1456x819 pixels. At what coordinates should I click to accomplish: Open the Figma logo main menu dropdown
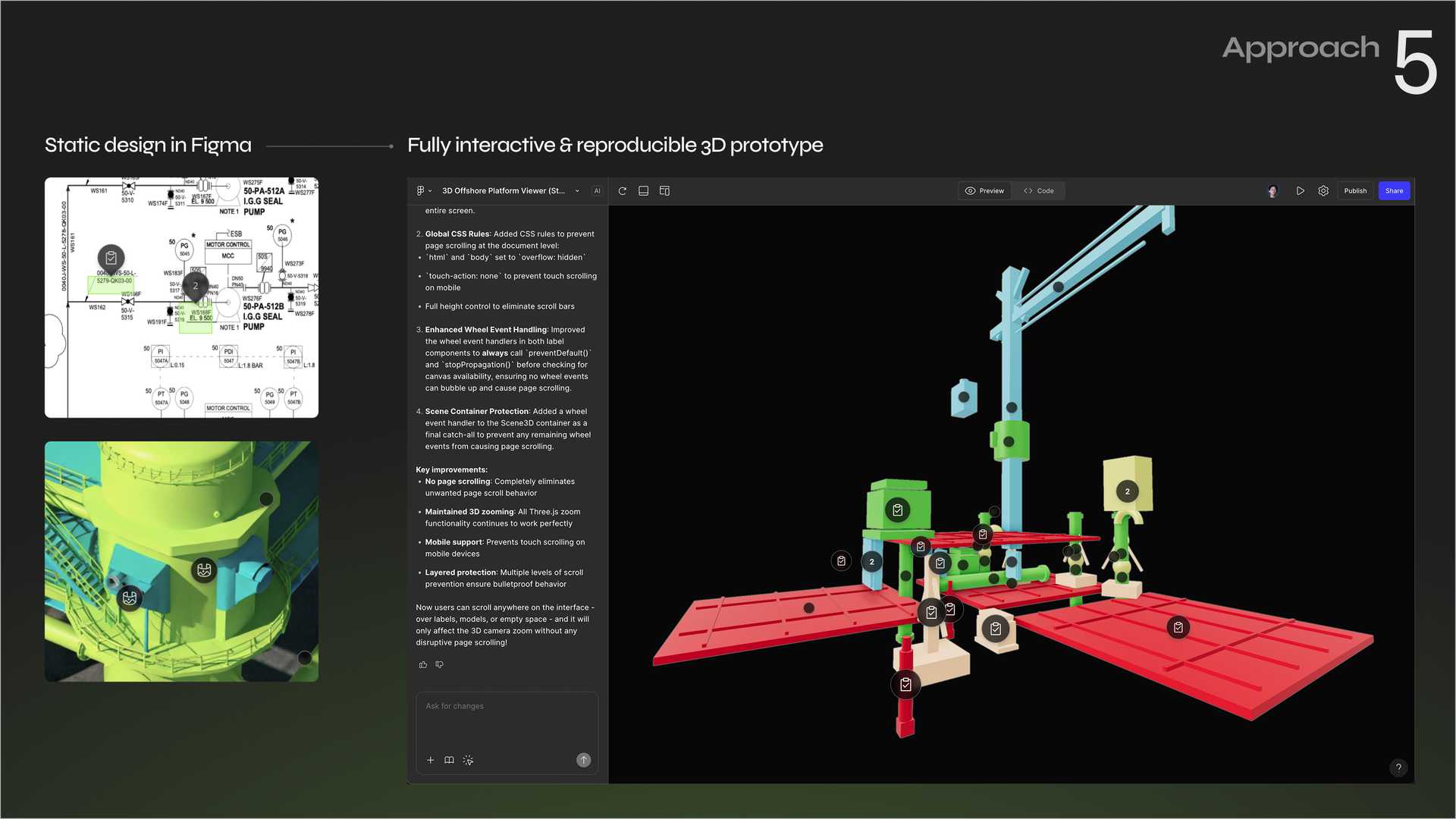(x=423, y=191)
